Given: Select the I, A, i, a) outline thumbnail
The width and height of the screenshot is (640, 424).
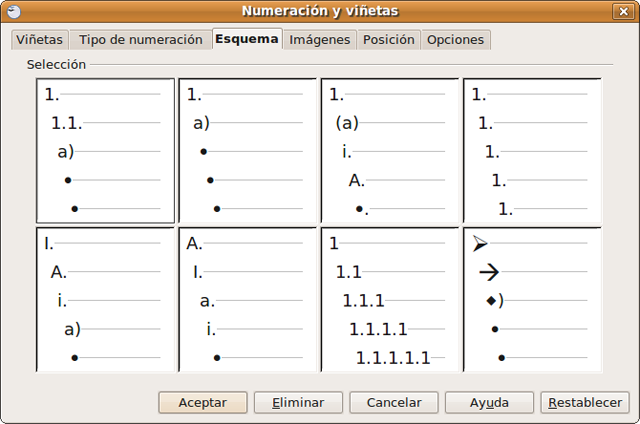Looking at the screenshot, I should click(105, 299).
